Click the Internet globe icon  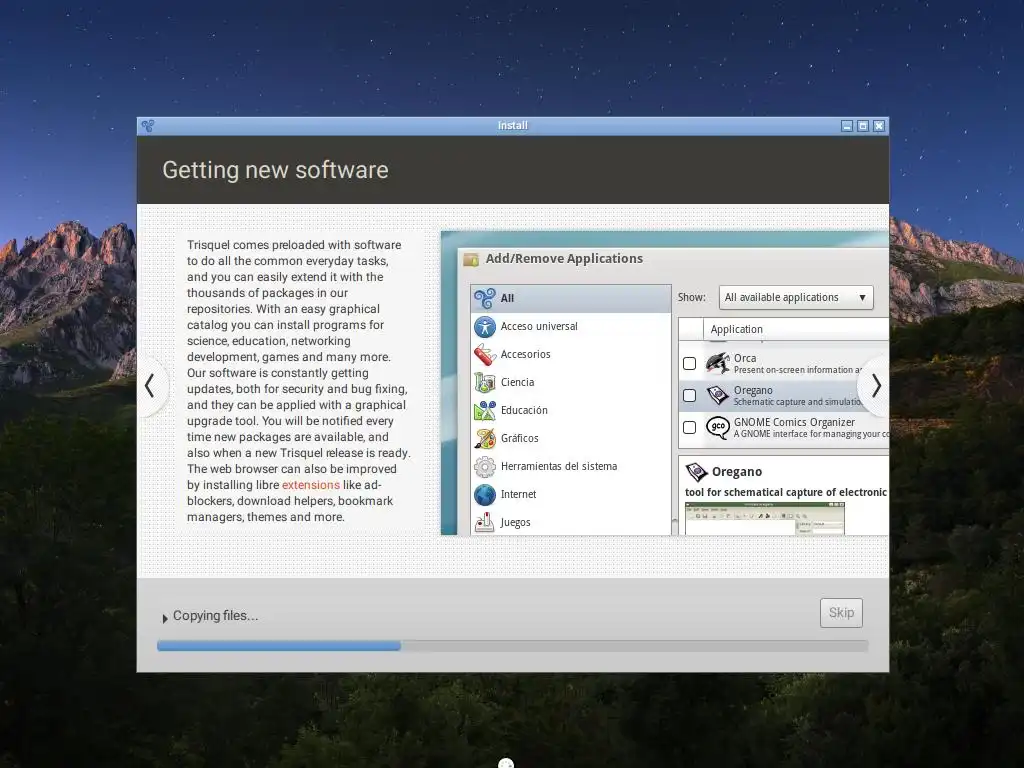[x=485, y=495]
